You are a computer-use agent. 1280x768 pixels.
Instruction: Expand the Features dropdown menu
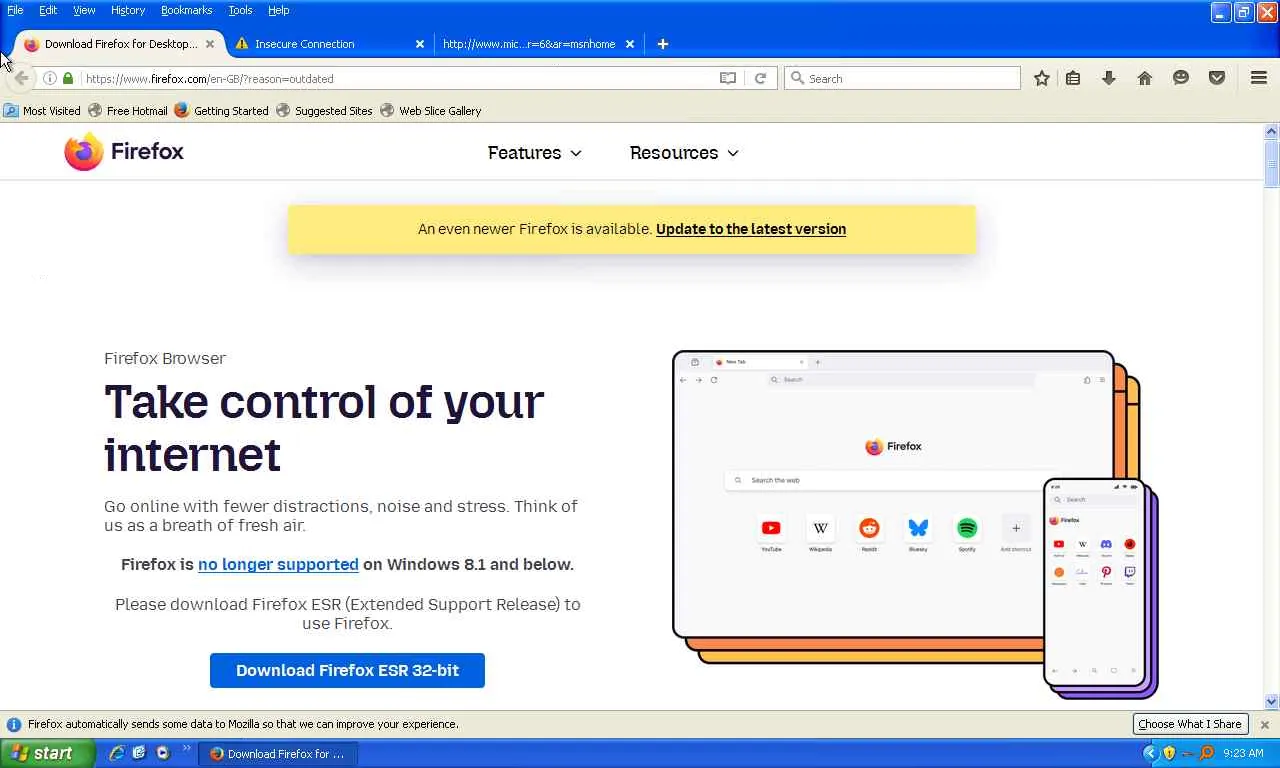click(x=534, y=153)
